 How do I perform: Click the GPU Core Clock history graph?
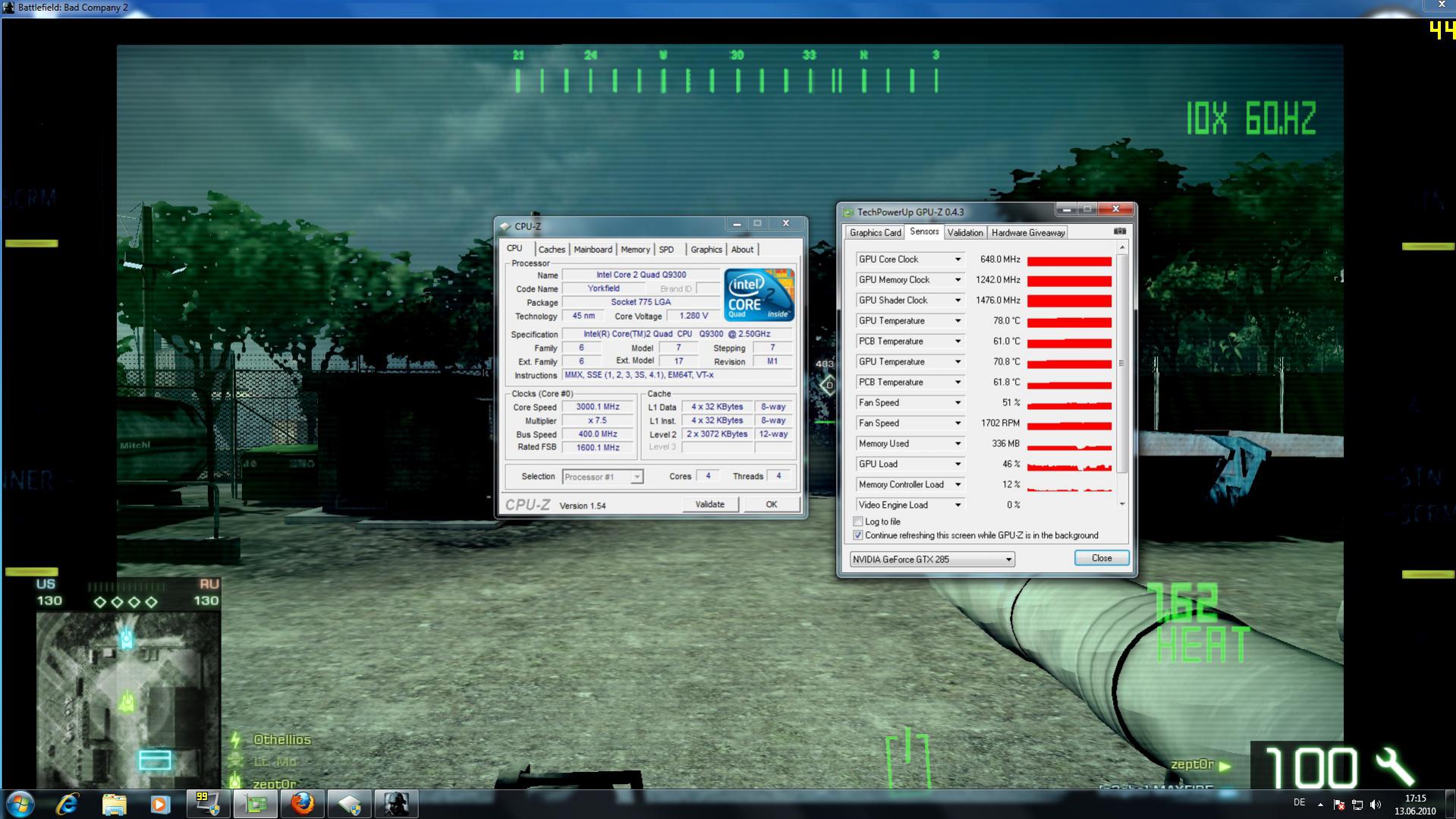[1070, 260]
